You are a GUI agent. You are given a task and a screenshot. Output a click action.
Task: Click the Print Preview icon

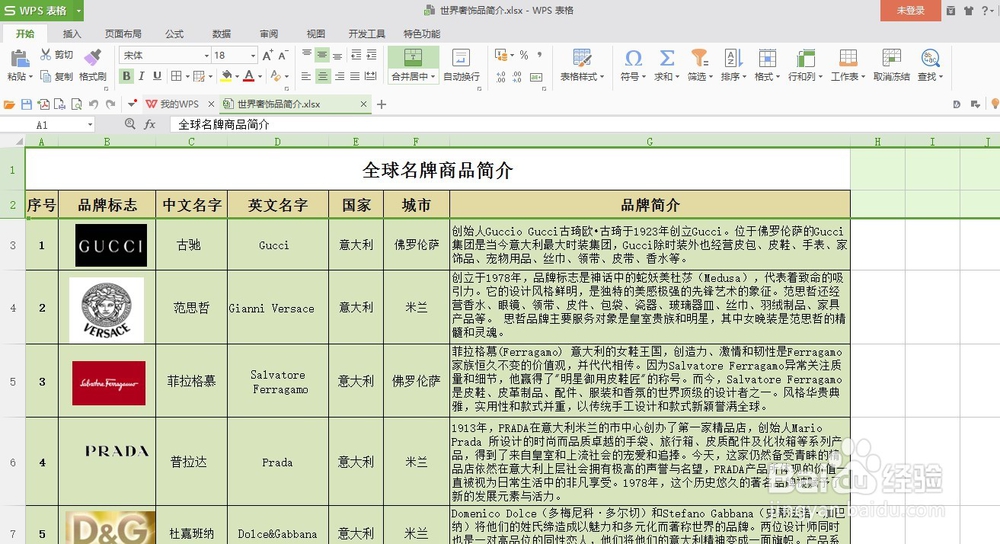pyautogui.click(x=77, y=104)
